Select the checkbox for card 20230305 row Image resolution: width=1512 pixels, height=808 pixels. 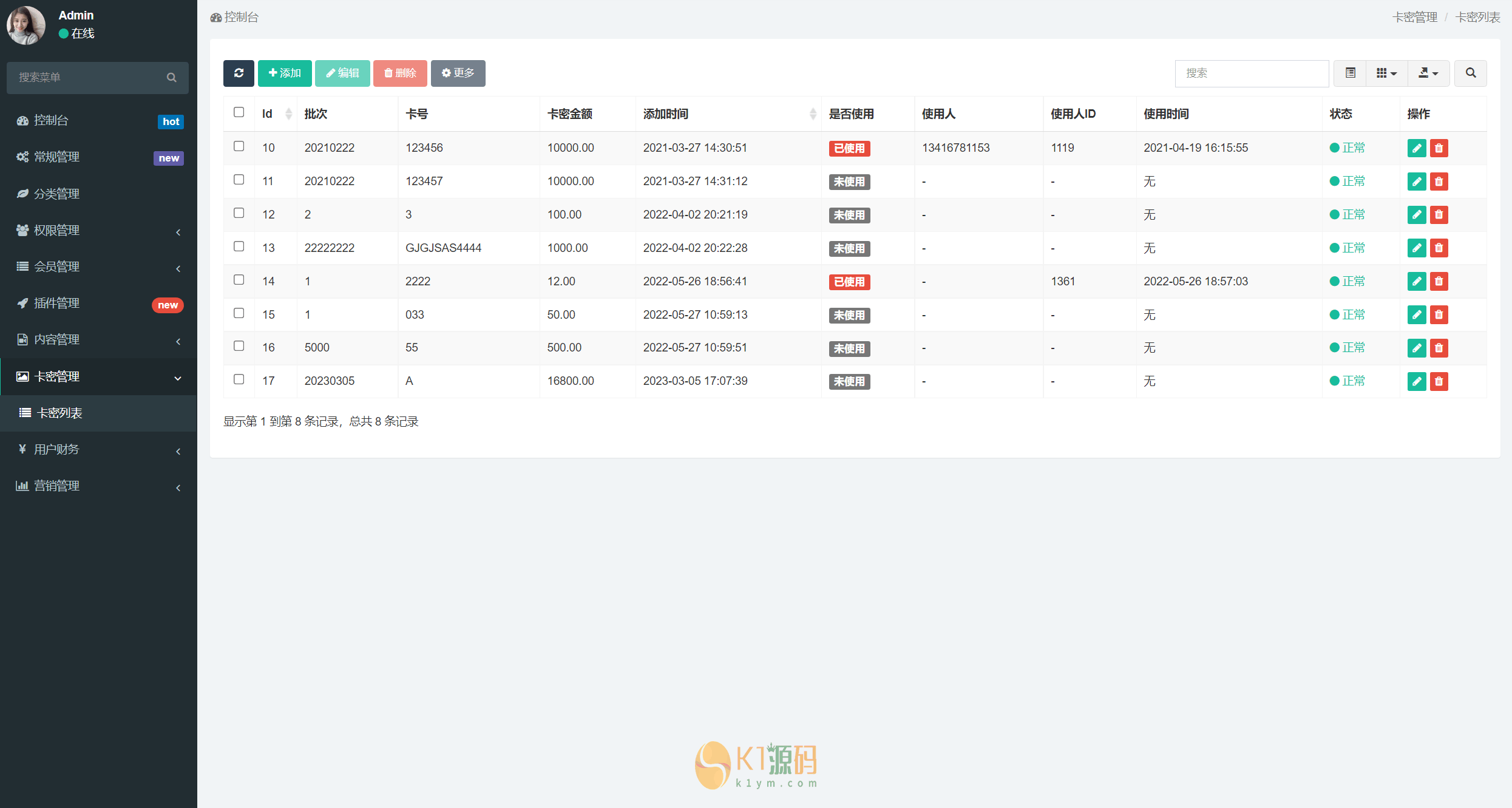239,379
